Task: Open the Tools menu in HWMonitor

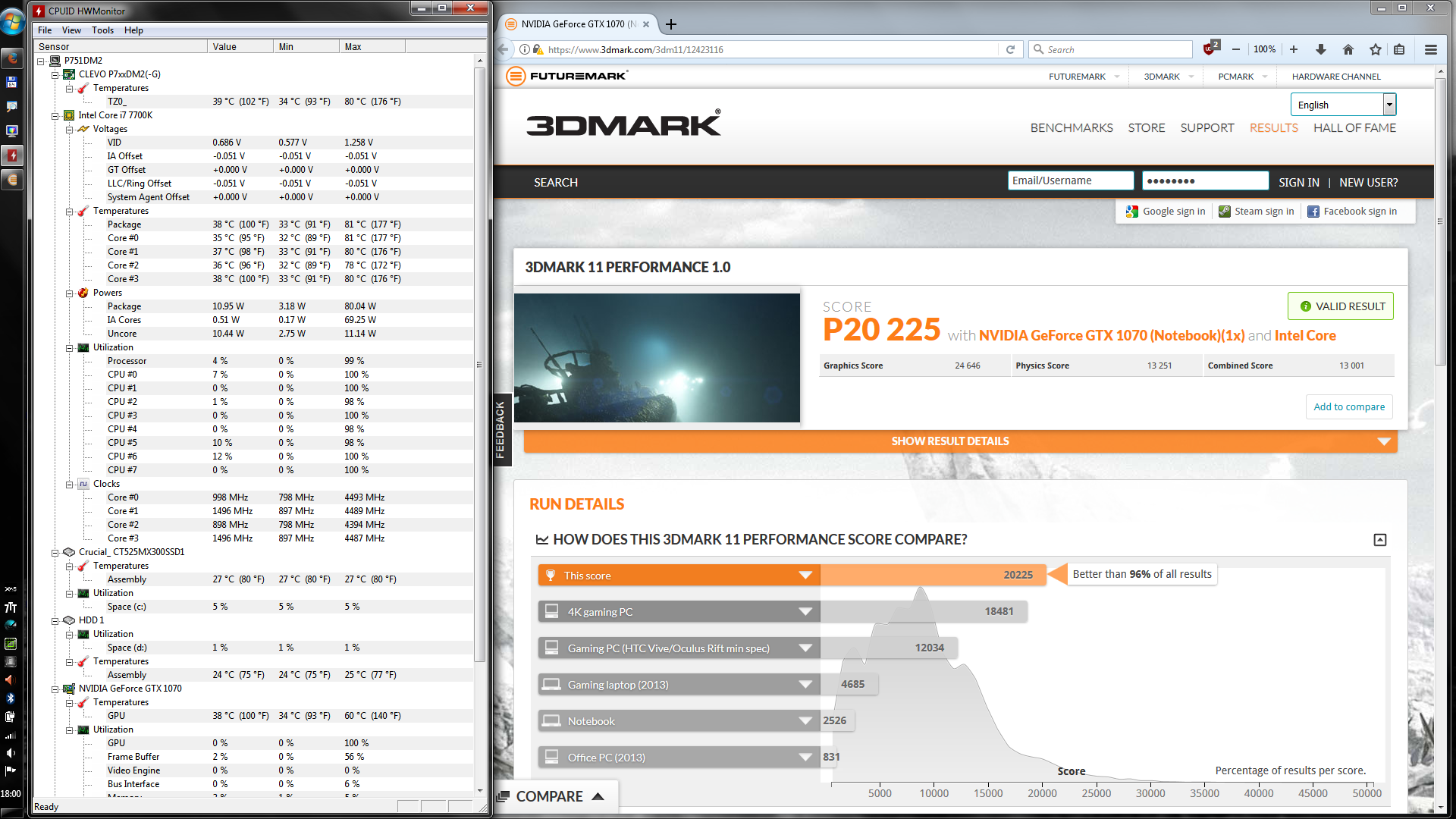Action: click(102, 30)
